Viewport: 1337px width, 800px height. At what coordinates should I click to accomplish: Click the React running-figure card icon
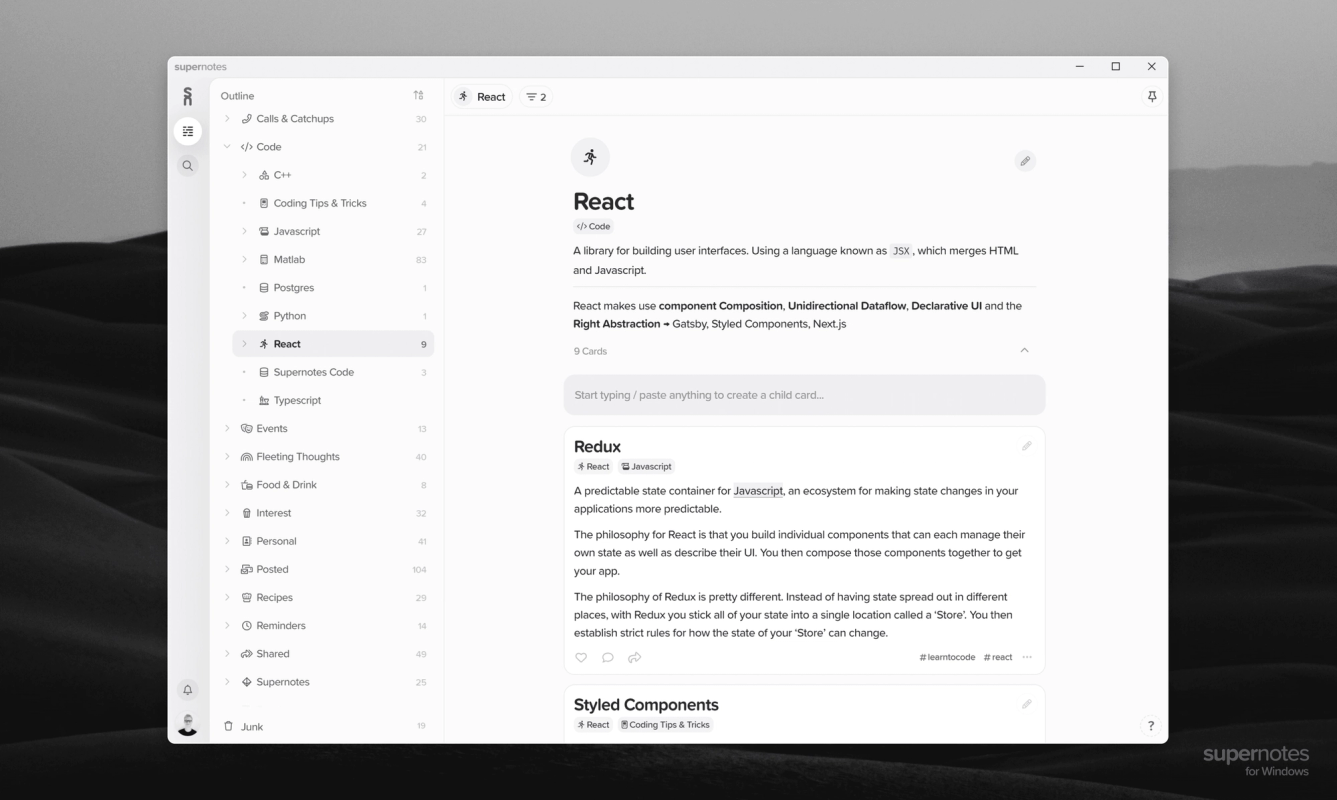590,157
